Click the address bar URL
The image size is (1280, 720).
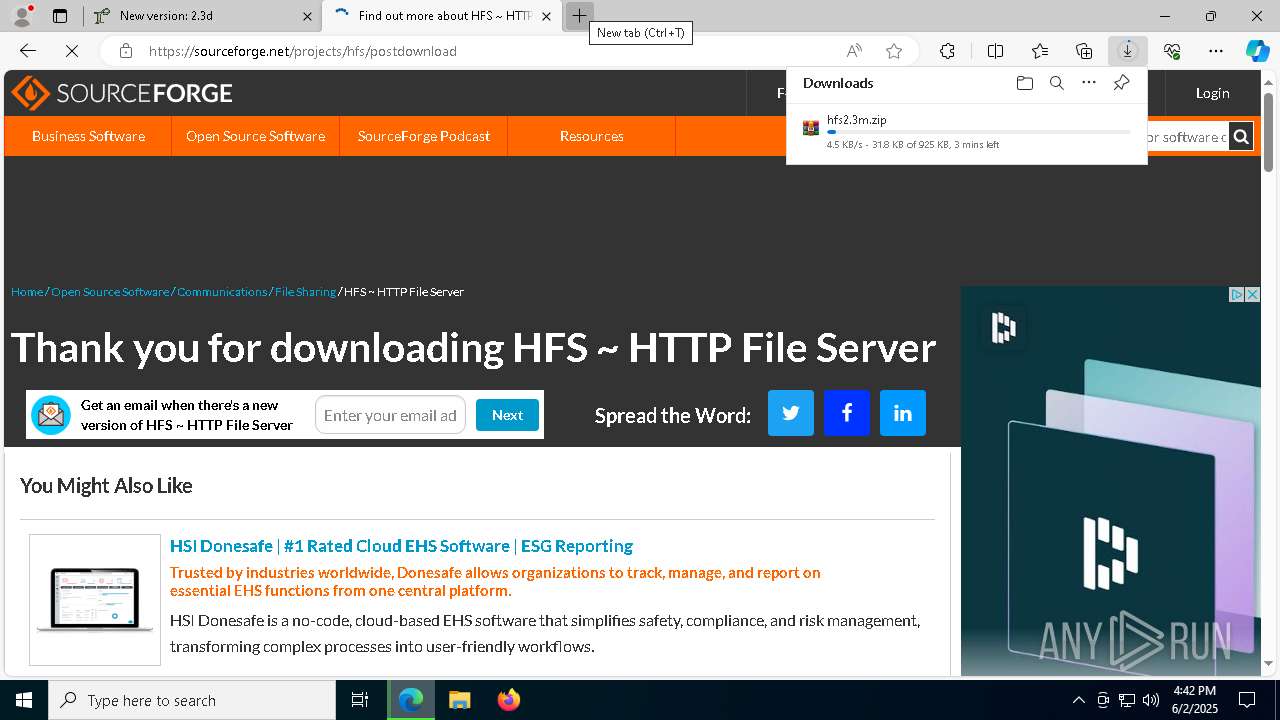coord(303,51)
